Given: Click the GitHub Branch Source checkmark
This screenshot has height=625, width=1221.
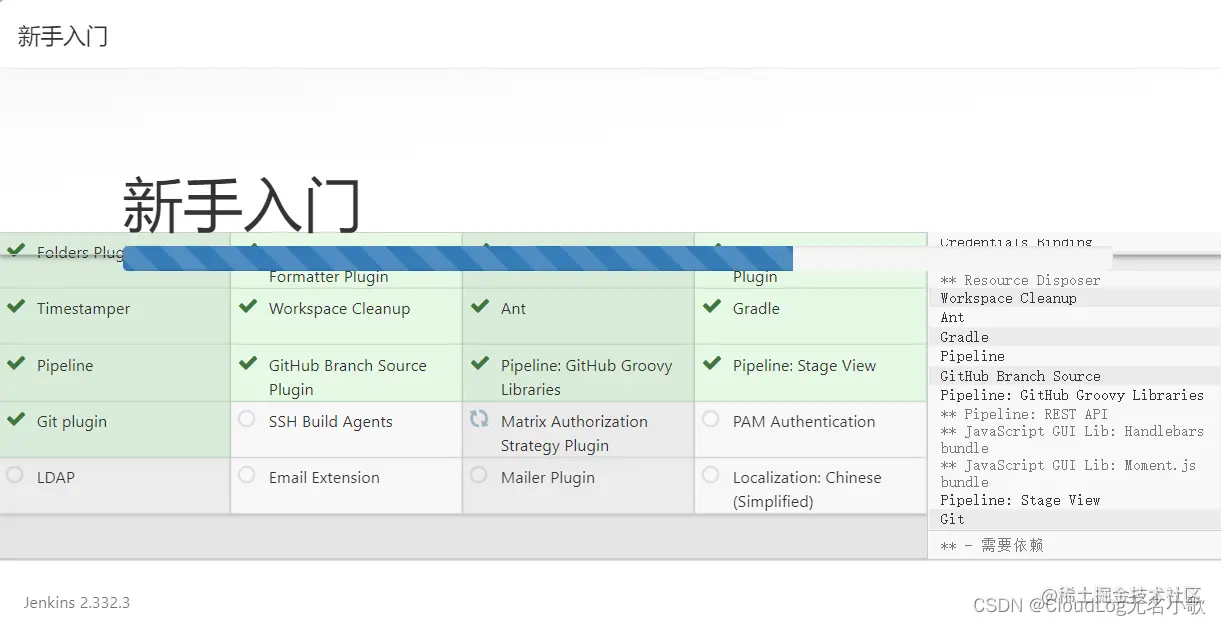Looking at the screenshot, I should point(247,363).
